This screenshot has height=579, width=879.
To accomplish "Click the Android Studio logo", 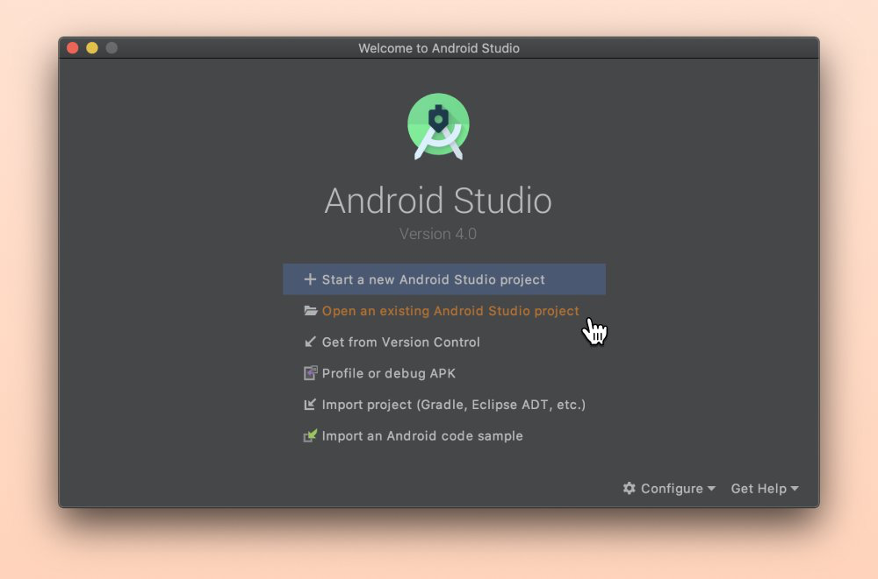I will [438, 127].
